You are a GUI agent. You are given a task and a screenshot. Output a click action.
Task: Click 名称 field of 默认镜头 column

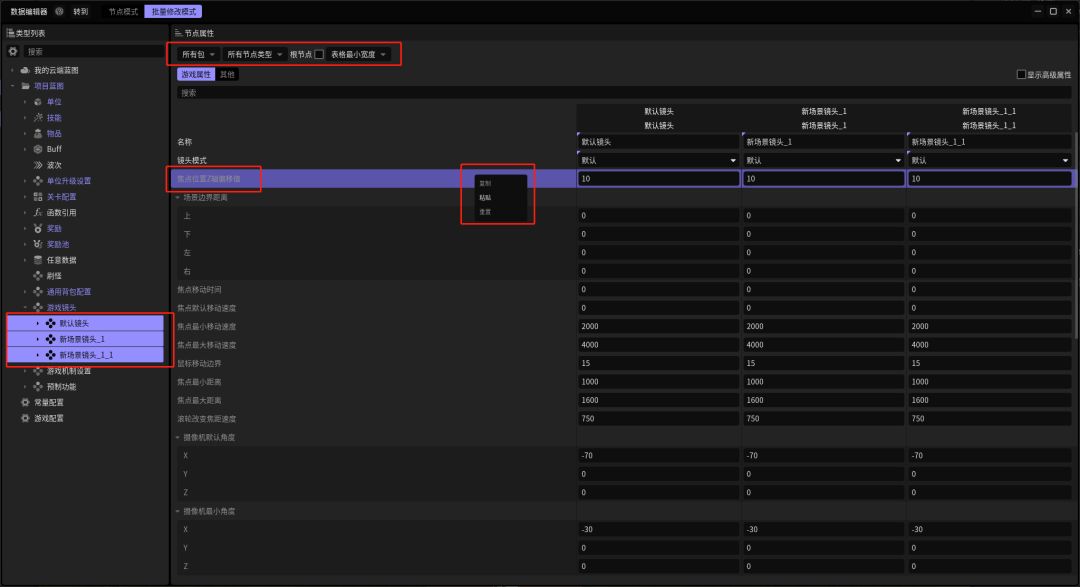(658, 142)
